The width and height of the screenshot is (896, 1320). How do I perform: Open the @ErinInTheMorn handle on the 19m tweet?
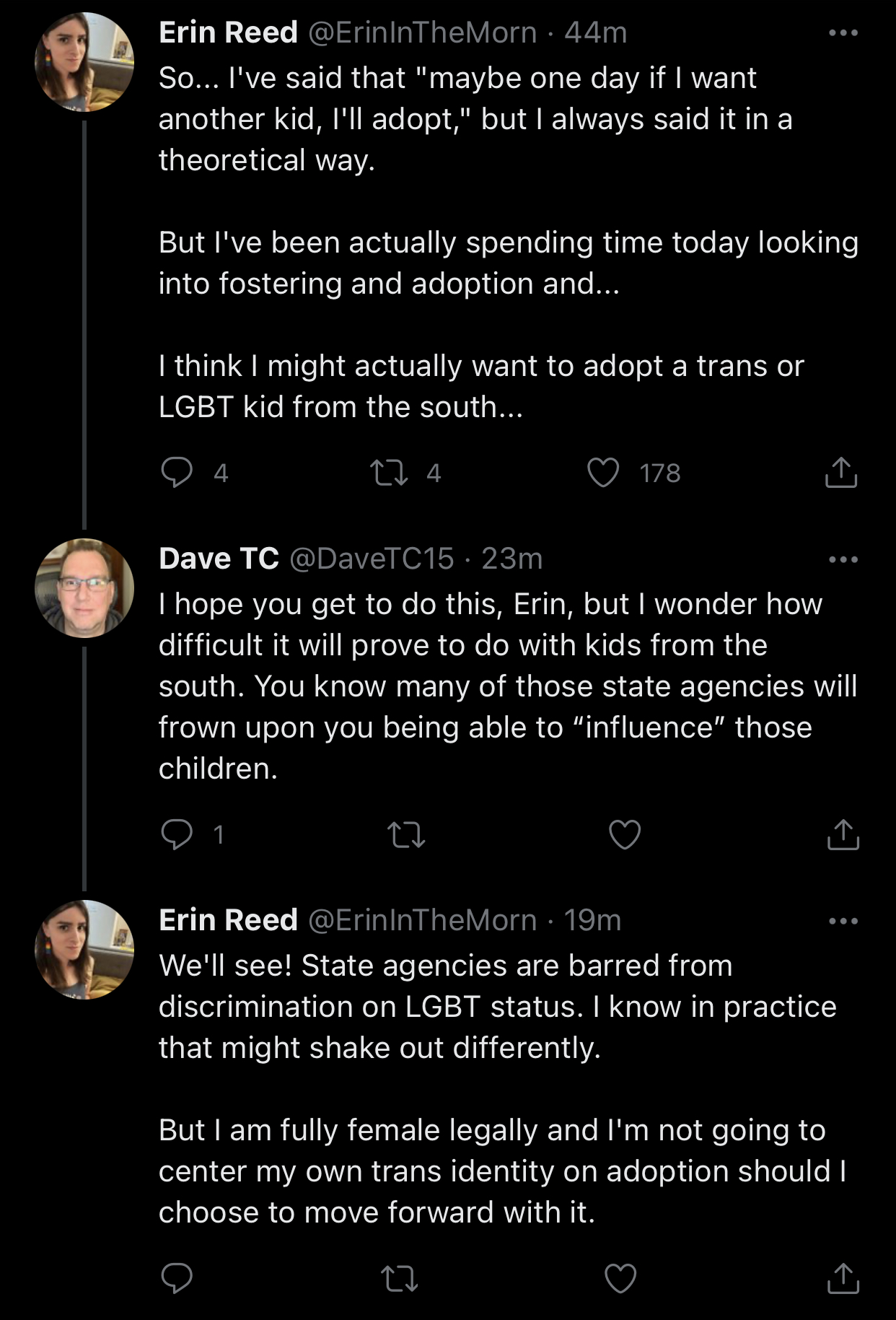(422, 920)
